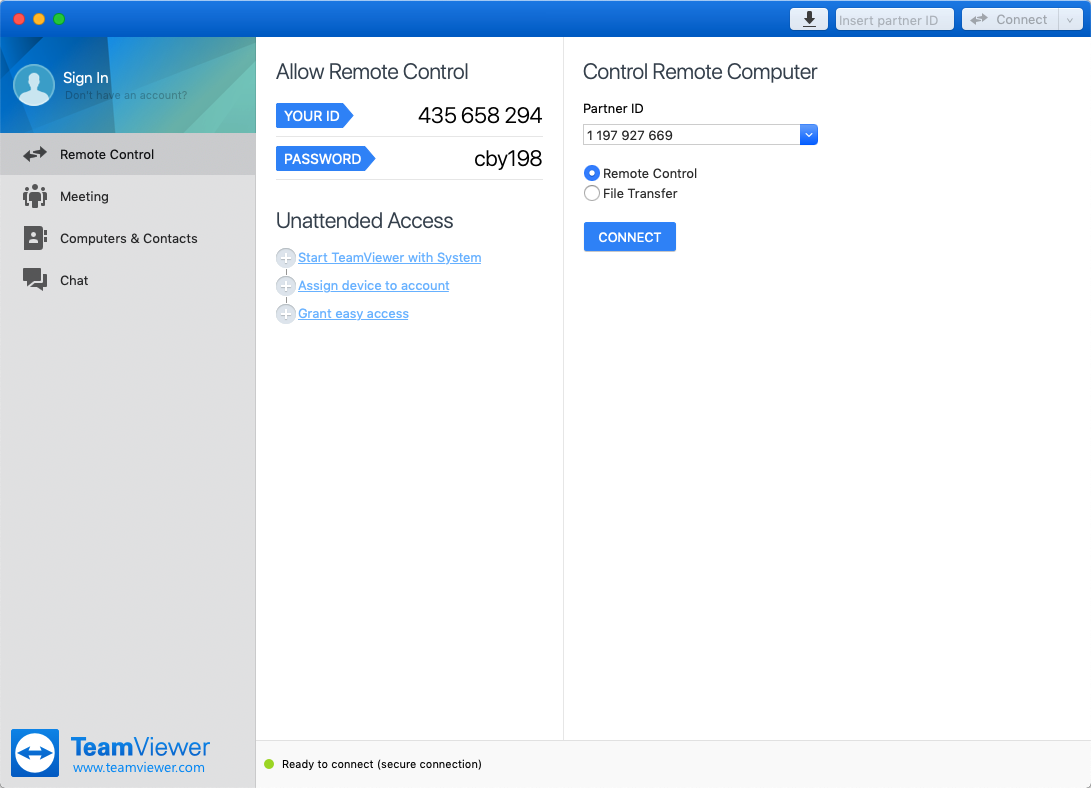Open the Connect toolbar item
This screenshot has width=1091, height=788.
pos(1013,18)
